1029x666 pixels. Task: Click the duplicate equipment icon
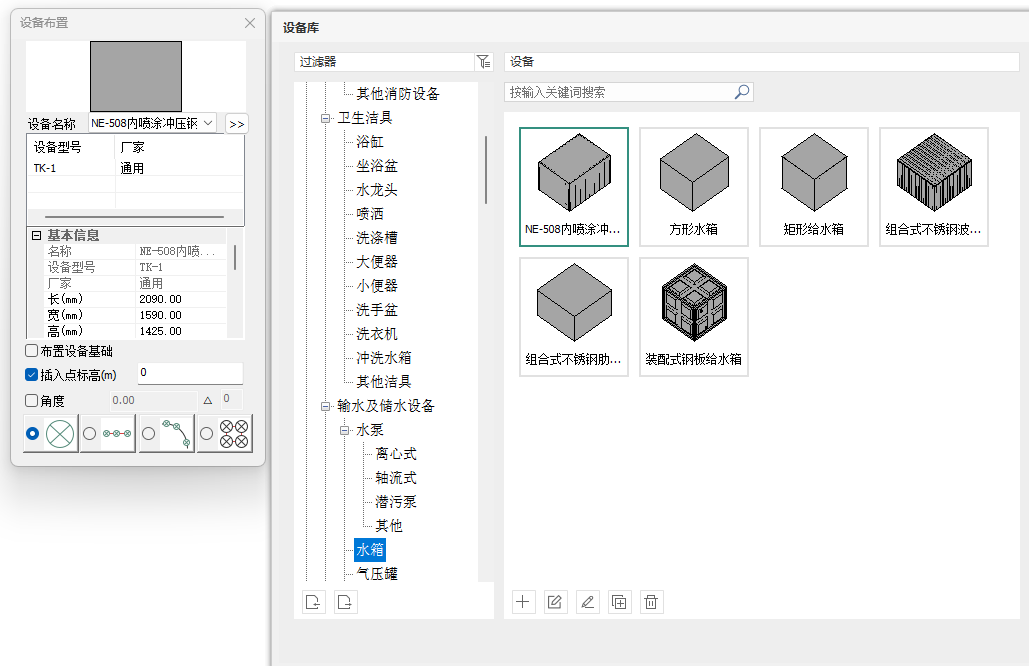click(619, 602)
